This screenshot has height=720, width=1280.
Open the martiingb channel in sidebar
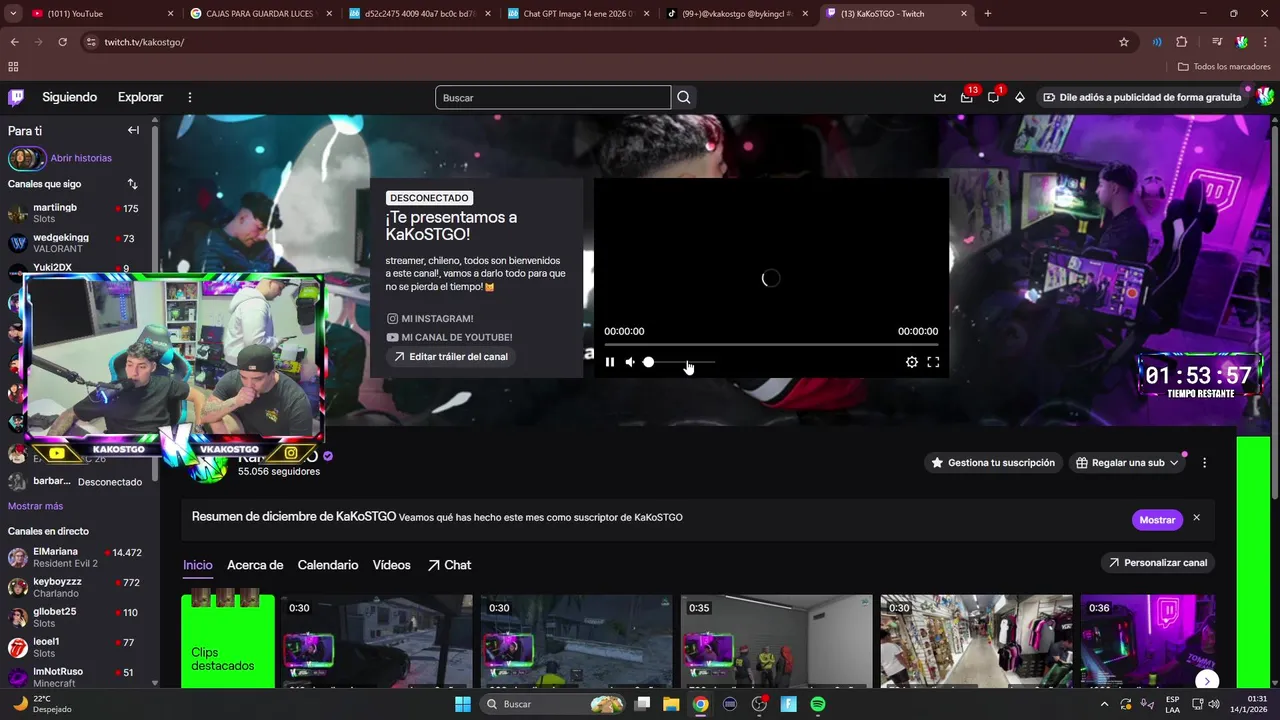point(76,213)
